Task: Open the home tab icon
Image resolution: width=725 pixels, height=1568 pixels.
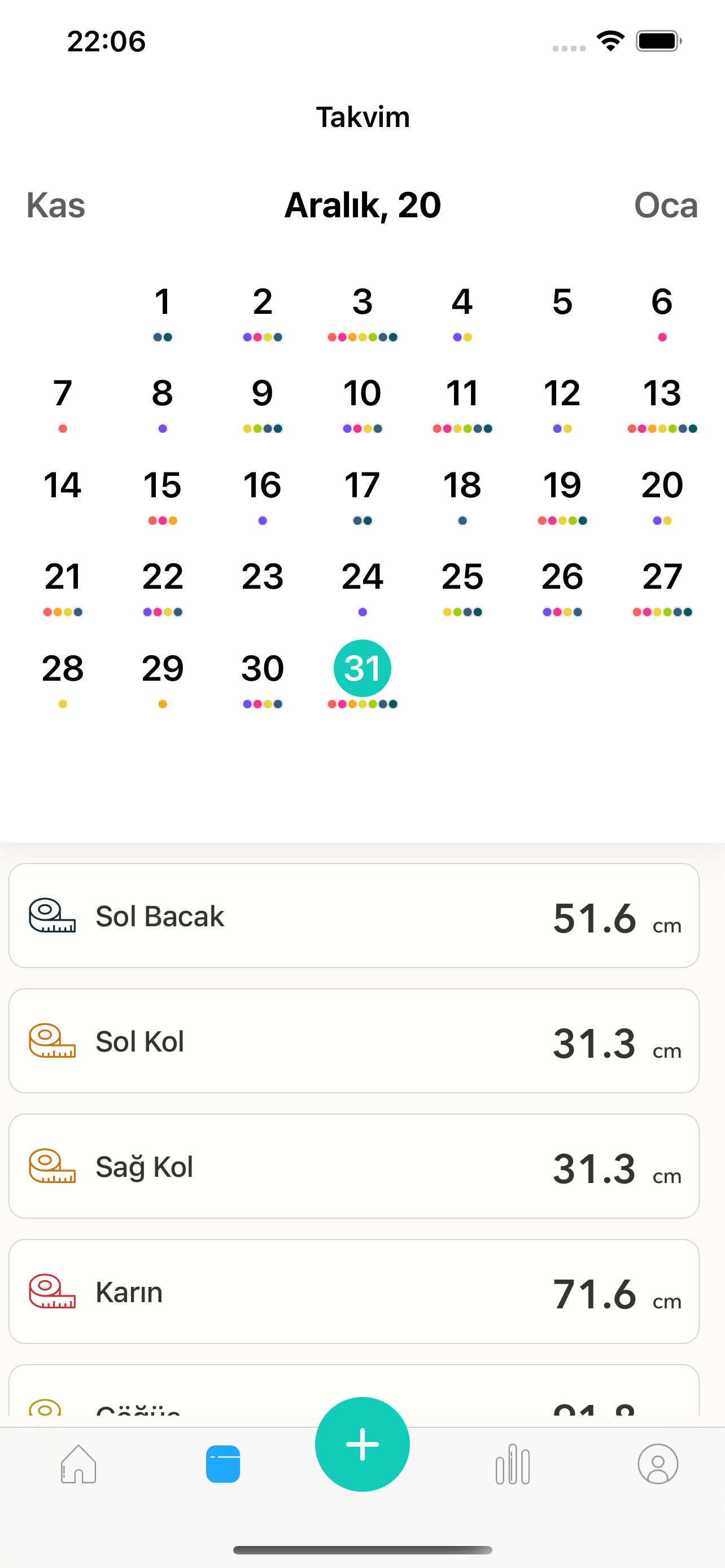Action: coord(78,1464)
